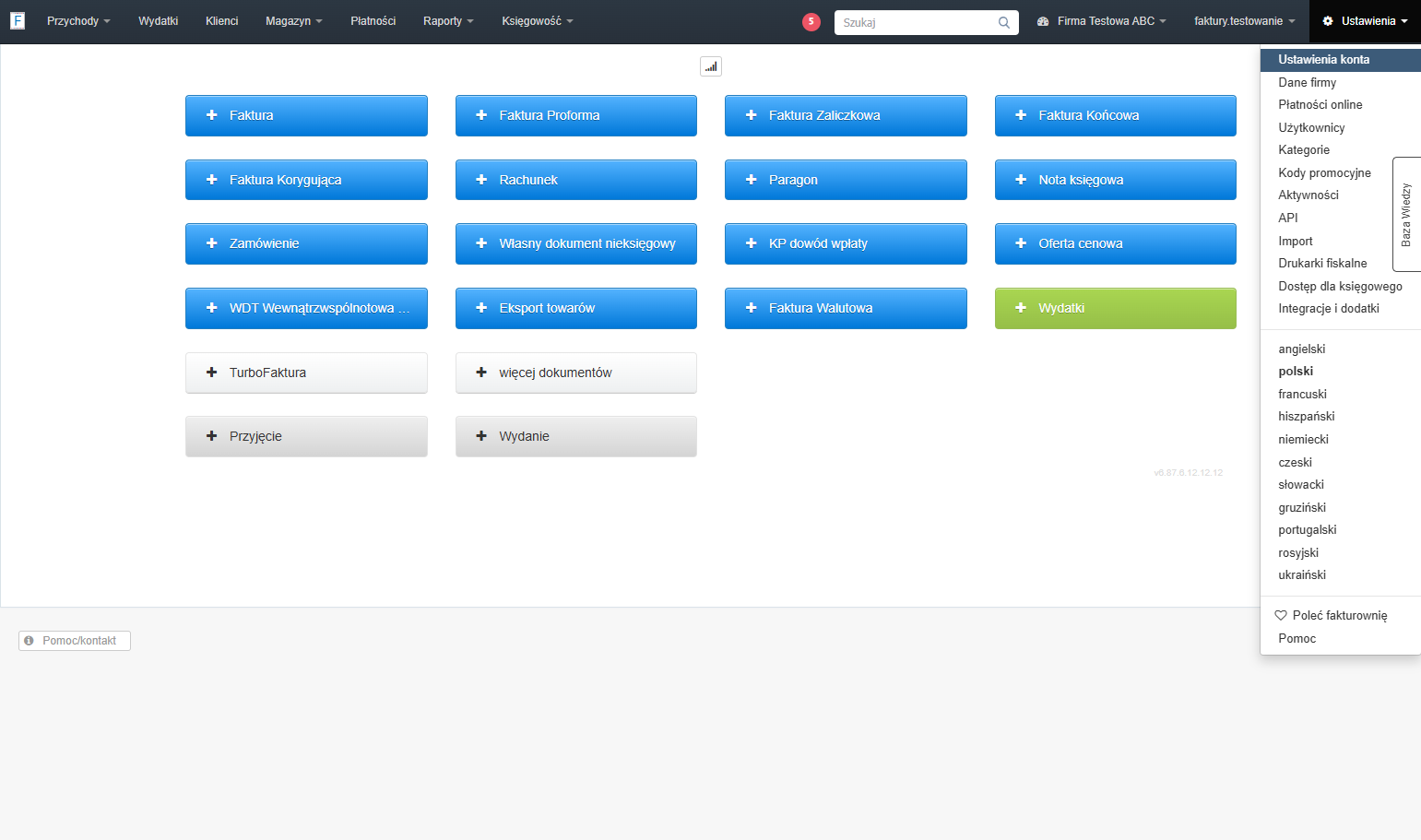
Task: Click the Fakturownia logo icon
Action: [x=18, y=20]
